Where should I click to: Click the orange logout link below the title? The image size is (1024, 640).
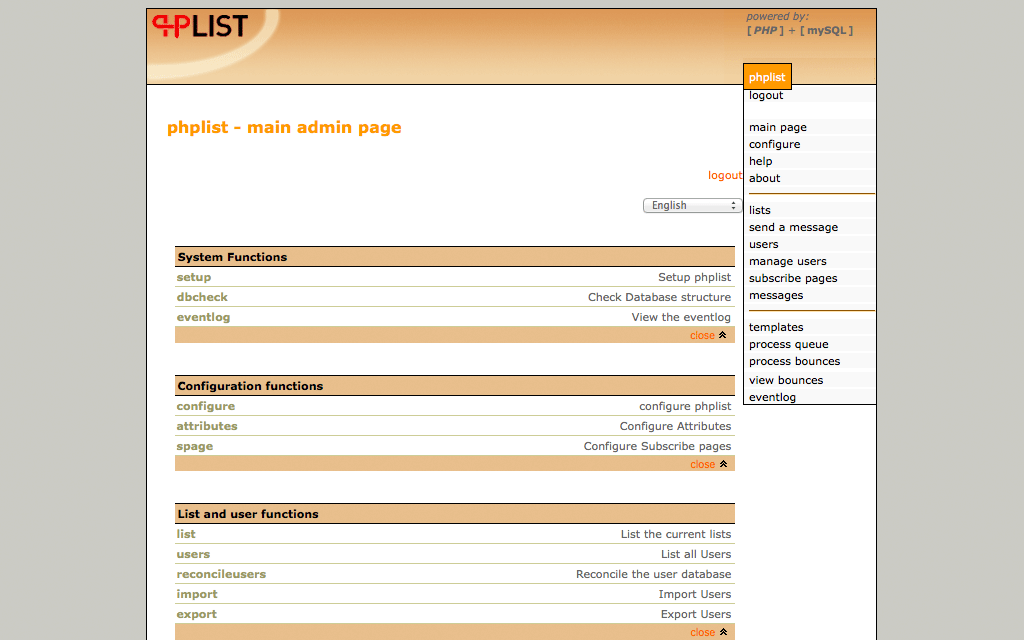725,175
